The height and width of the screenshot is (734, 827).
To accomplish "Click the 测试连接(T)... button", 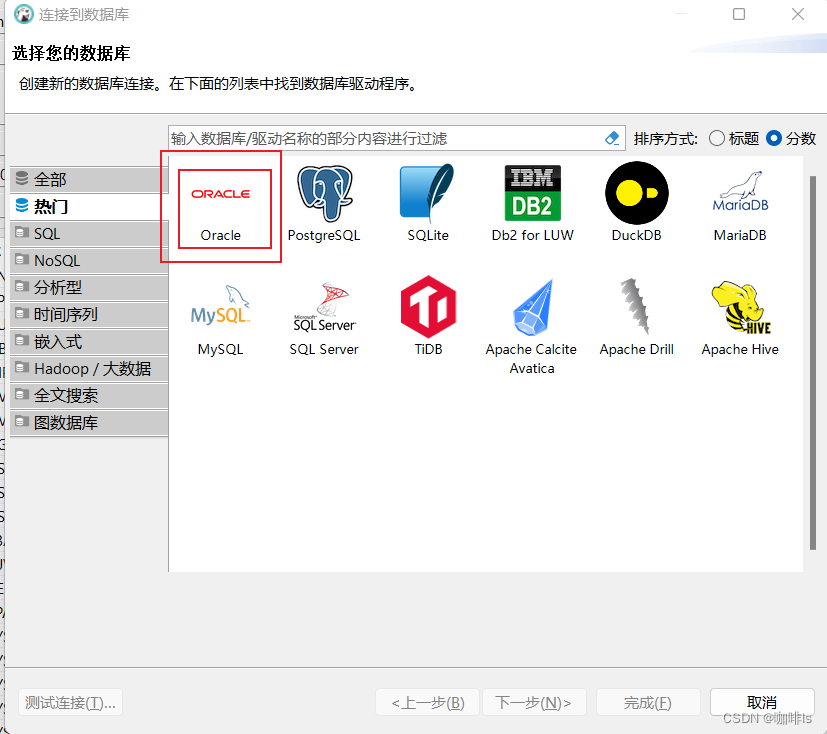I will tap(70, 702).
